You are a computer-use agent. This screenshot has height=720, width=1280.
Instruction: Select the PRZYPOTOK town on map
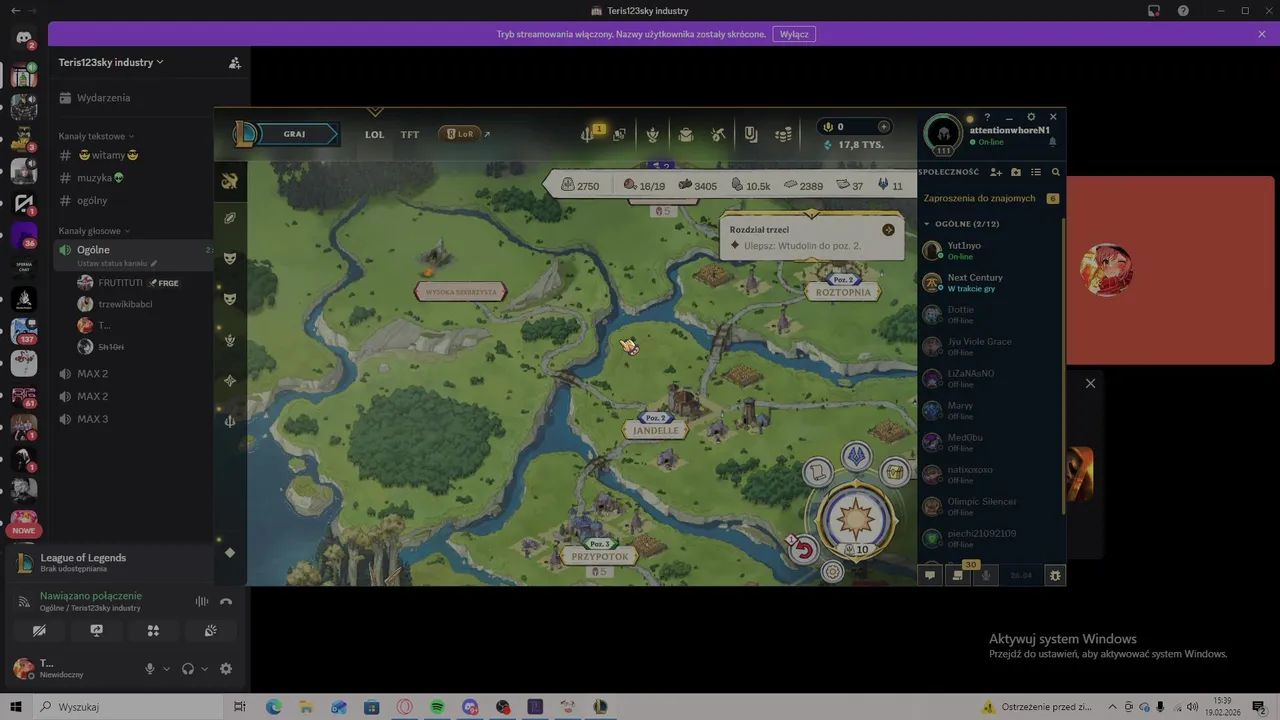click(599, 556)
